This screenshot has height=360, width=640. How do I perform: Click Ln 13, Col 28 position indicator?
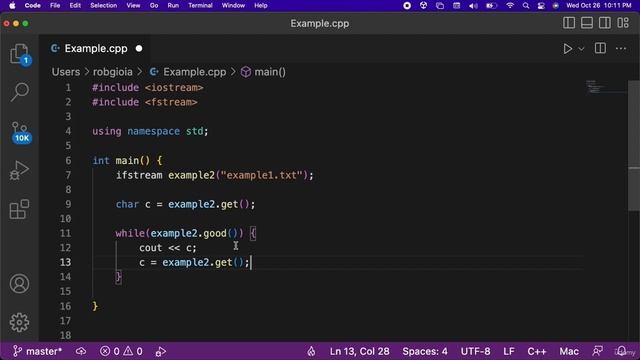360,351
